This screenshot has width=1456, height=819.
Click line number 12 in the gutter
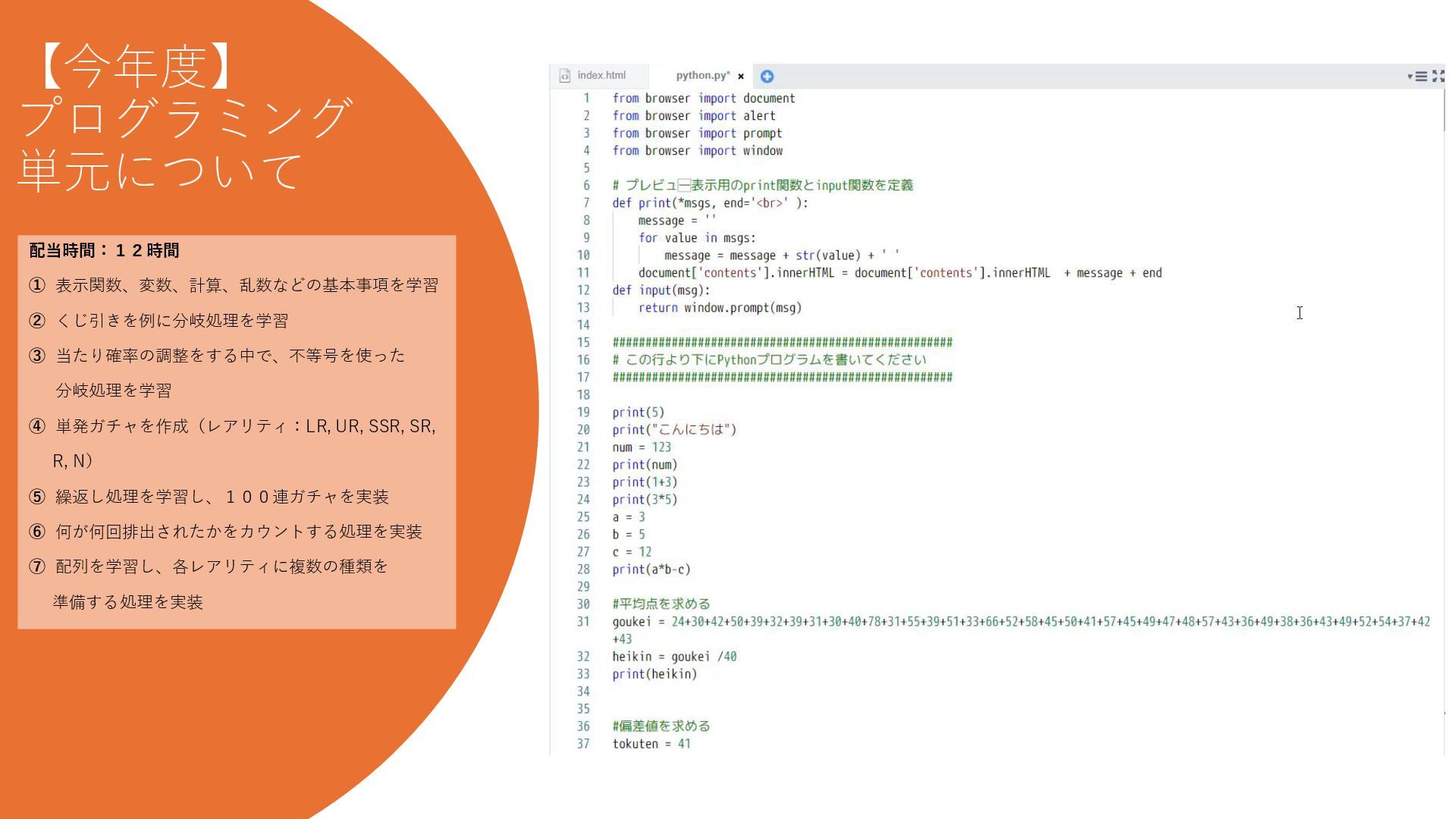[x=583, y=290]
